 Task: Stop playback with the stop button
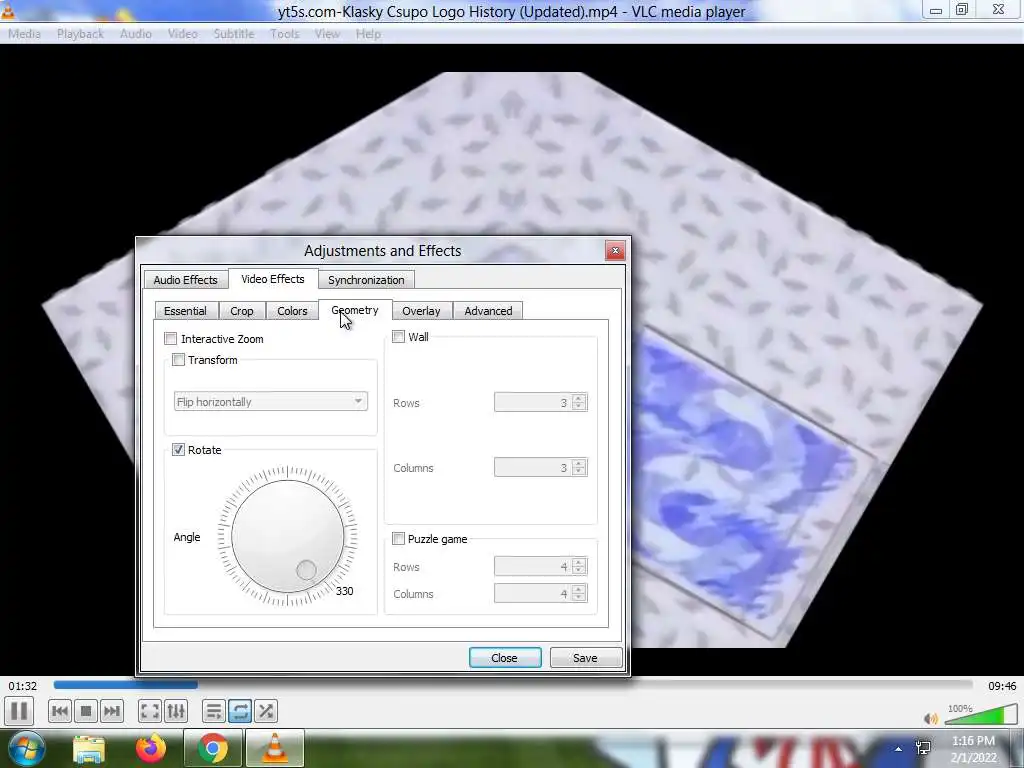pyautogui.click(x=86, y=711)
